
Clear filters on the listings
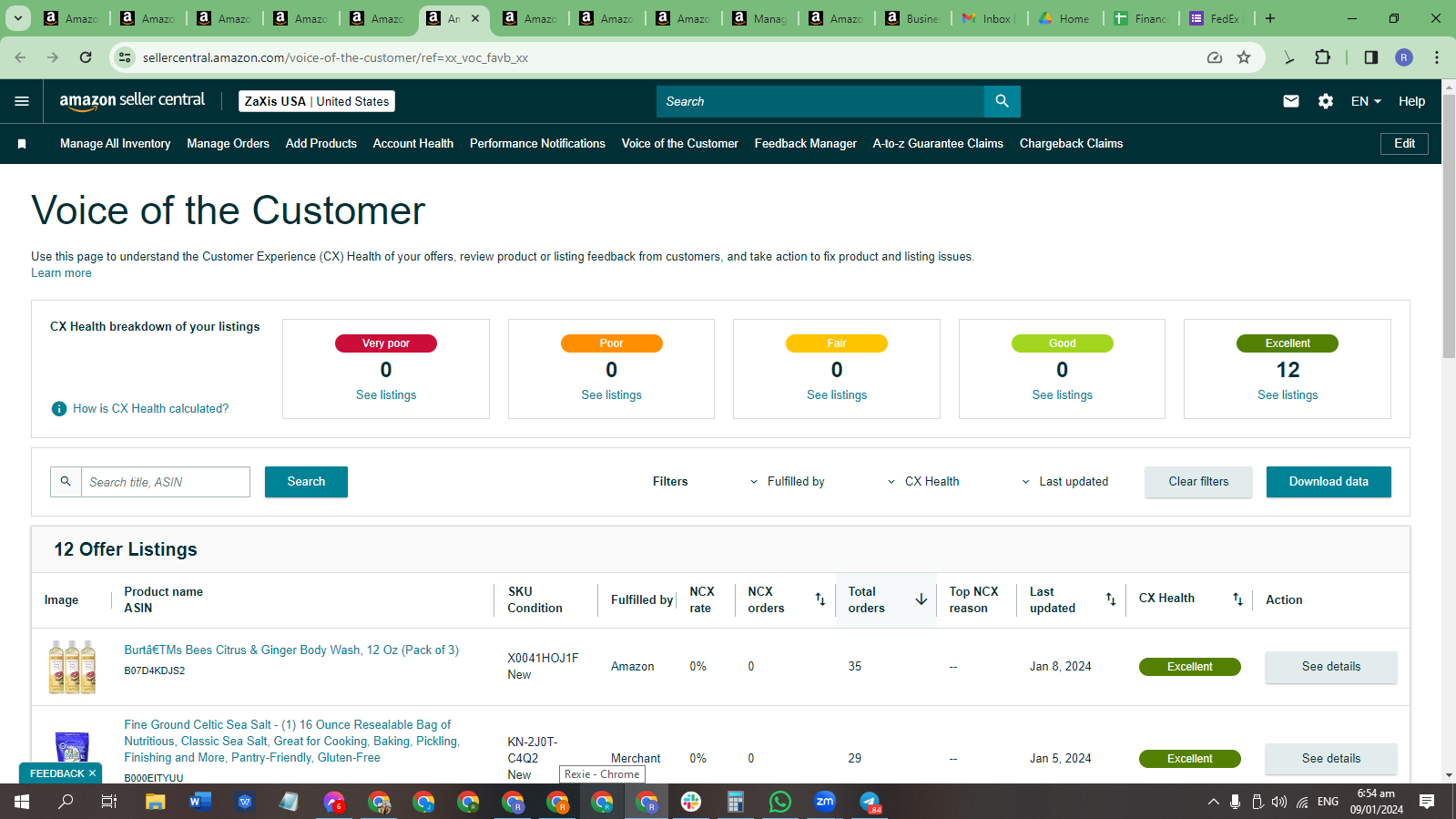pos(1198,482)
